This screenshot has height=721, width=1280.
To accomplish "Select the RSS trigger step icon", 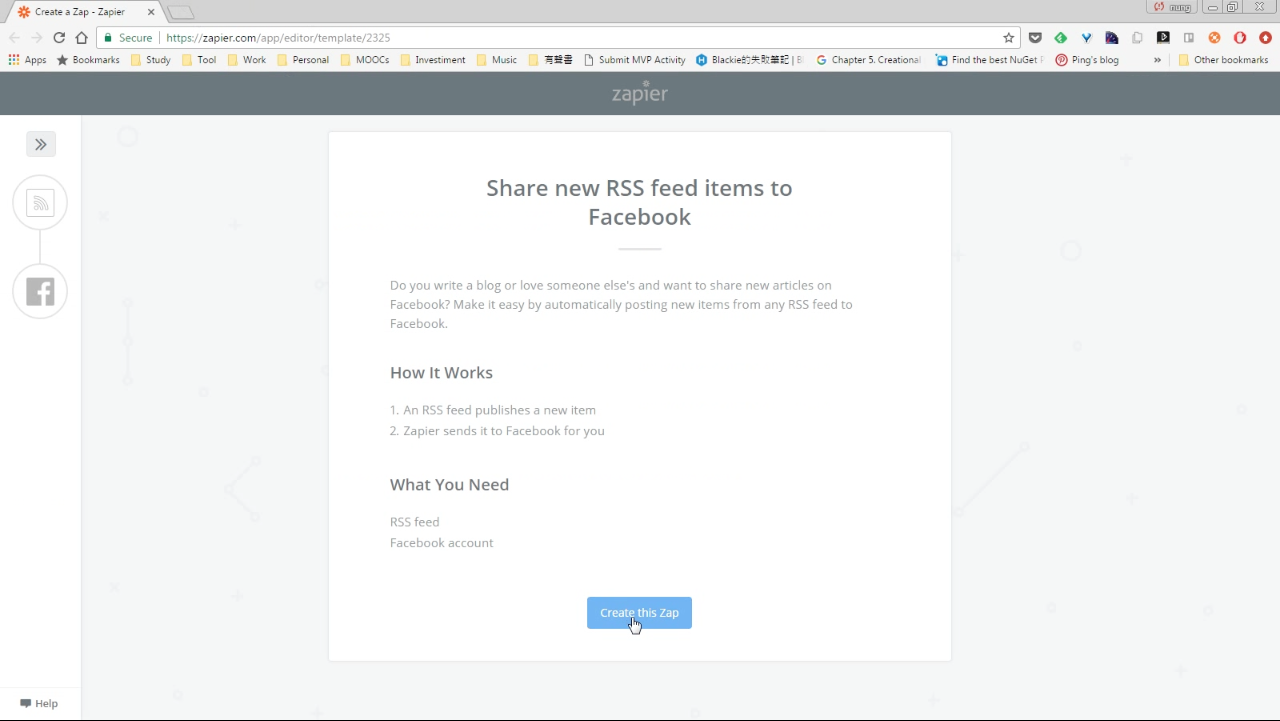I will (x=40, y=203).
